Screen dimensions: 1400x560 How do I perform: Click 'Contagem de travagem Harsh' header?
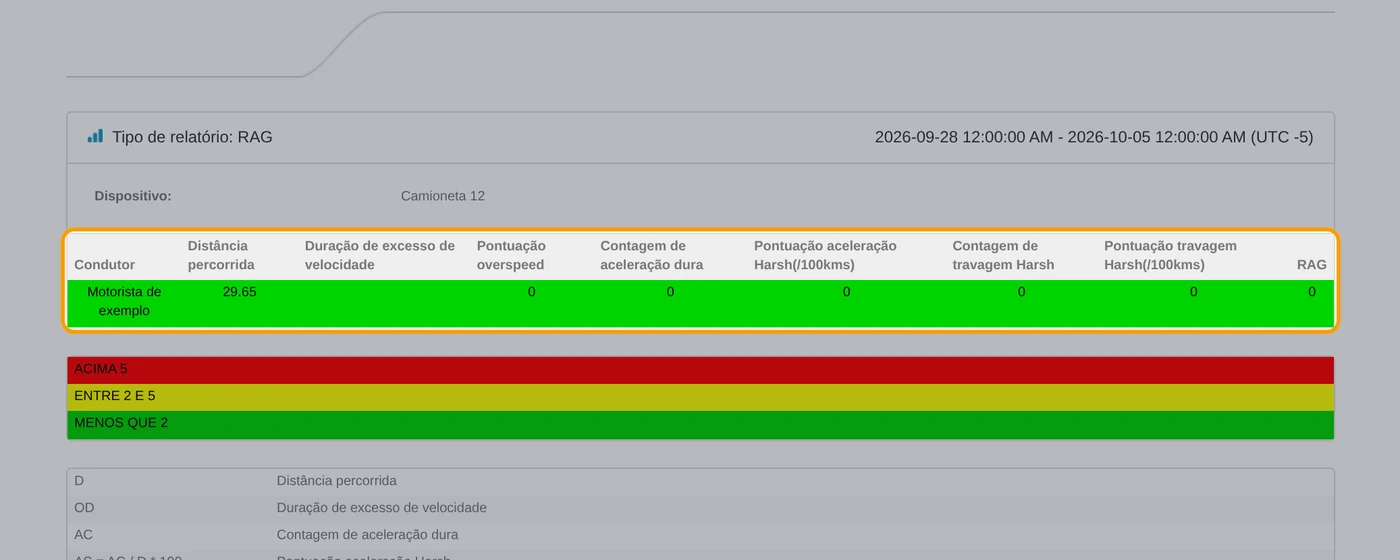[1003, 255]
